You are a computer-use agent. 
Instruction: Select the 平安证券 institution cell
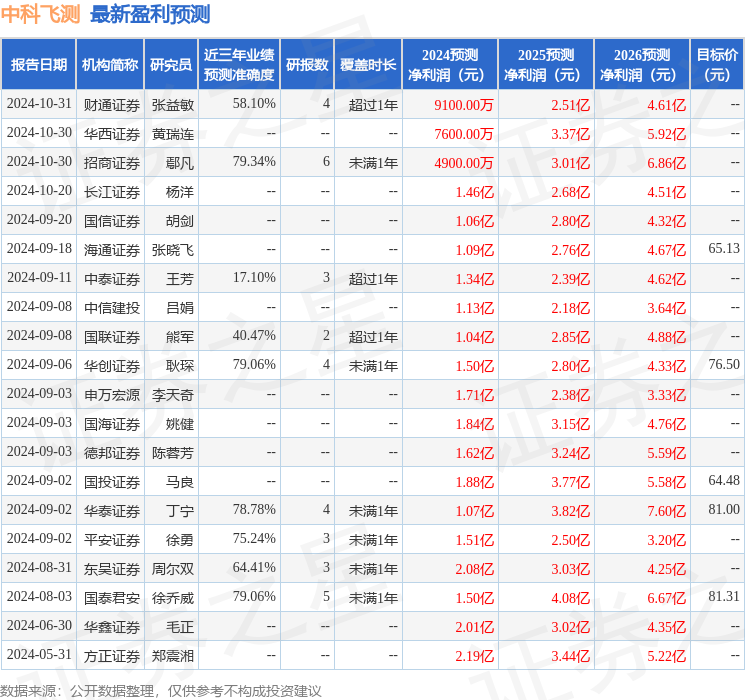pos(112,540)
